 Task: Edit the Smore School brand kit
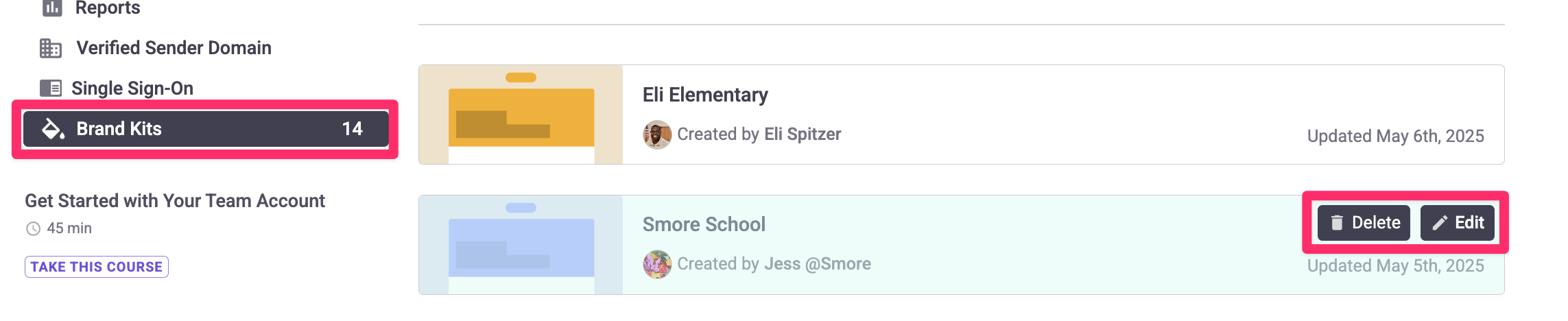[1457, 223]
